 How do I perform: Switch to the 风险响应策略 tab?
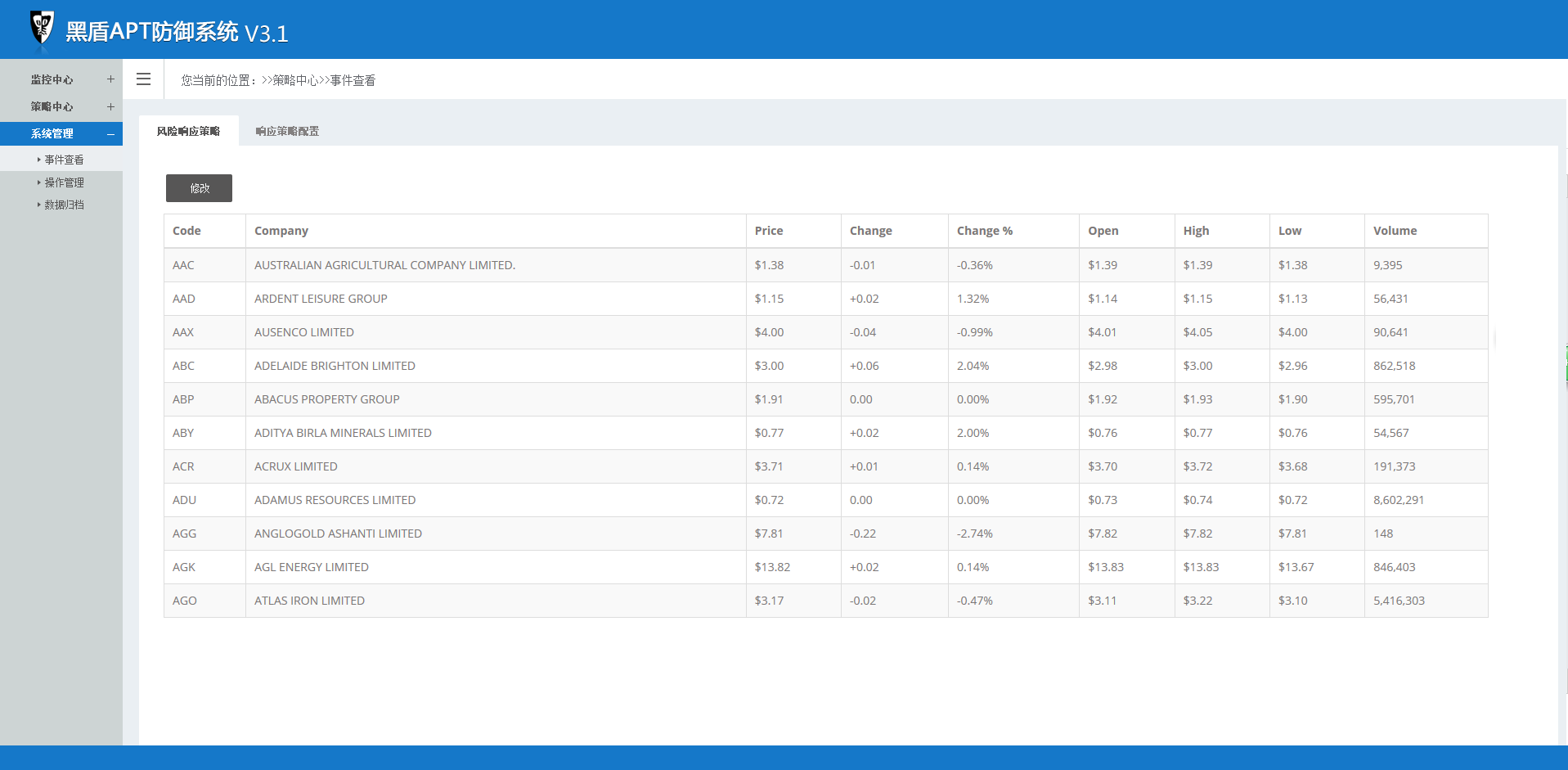pos(189,131)
